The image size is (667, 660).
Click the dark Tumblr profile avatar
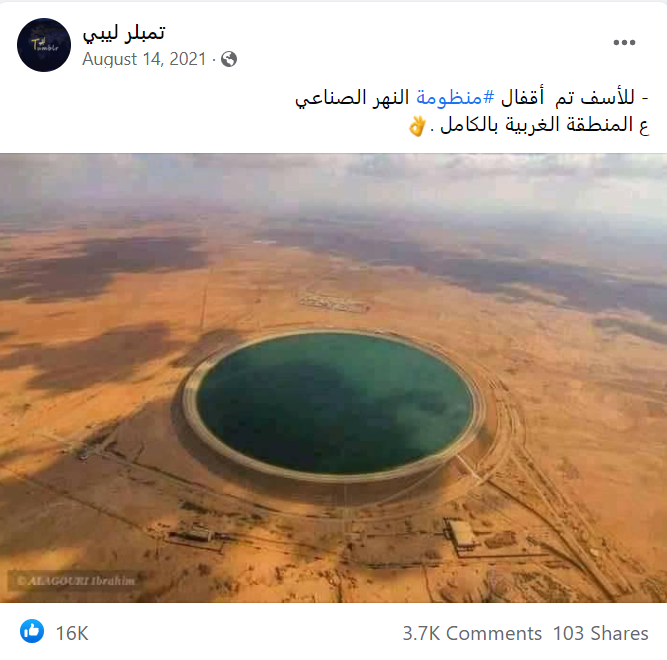(x=44, y=45)
